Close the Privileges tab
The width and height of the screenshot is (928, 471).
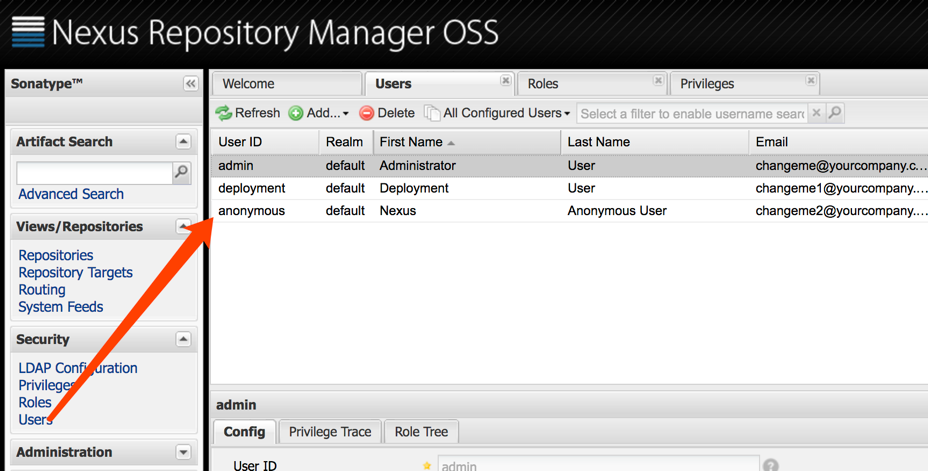tap(811, 81)
